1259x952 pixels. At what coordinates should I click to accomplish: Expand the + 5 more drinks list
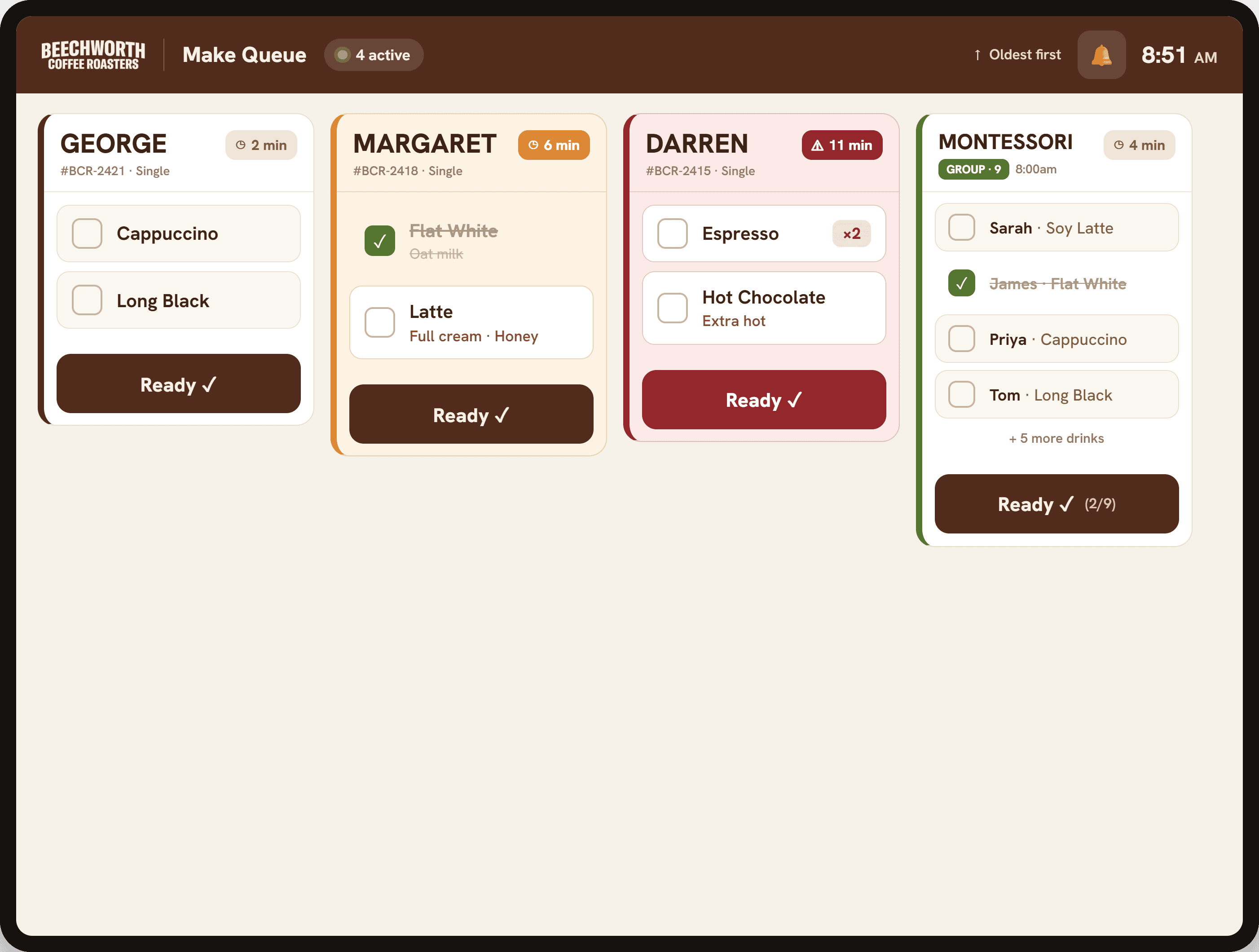[x=1057, y=438]
